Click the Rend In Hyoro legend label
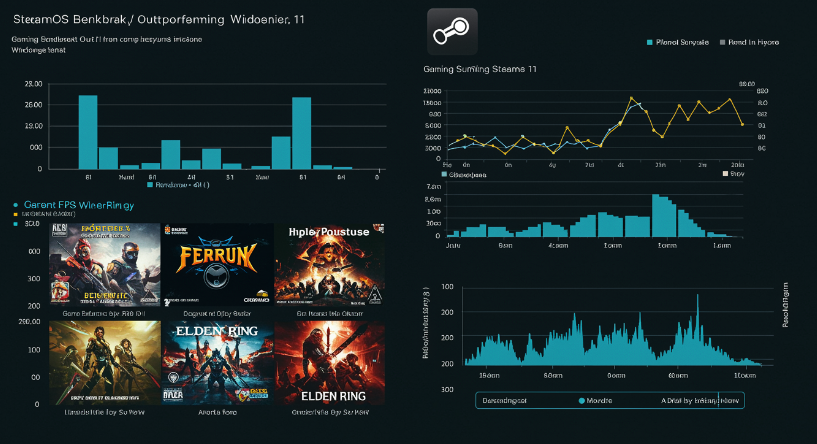 coord(753,42)
